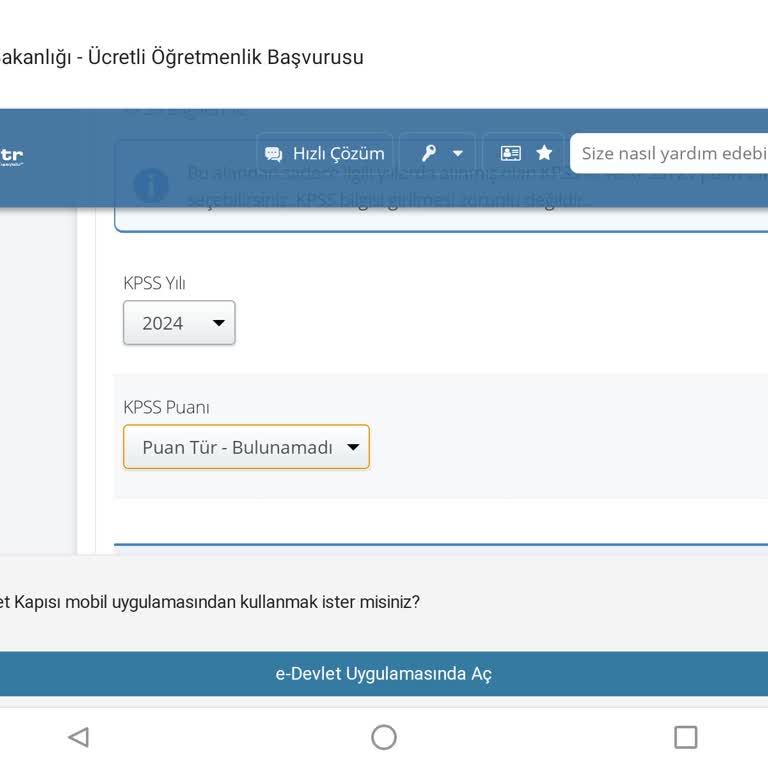Click the turkiye.gov.tr logo
Screen dimensions: 768x768
tap(11, 157)
